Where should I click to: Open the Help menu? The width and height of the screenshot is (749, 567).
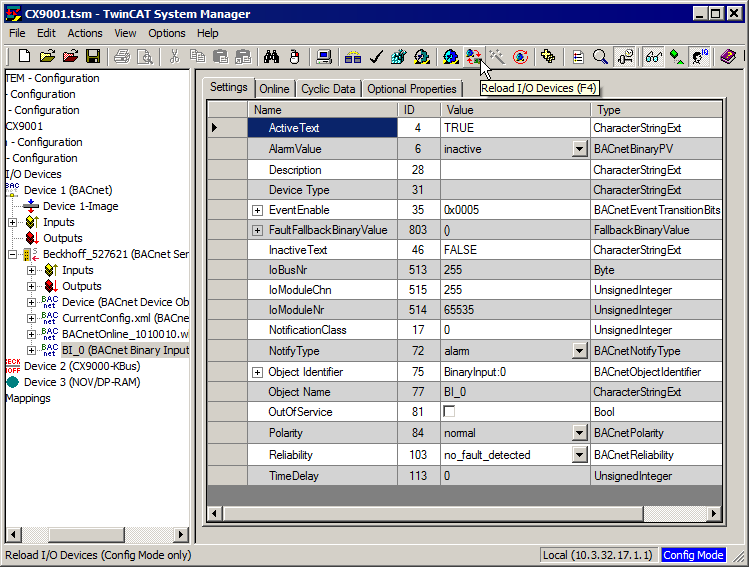[208, 33]
